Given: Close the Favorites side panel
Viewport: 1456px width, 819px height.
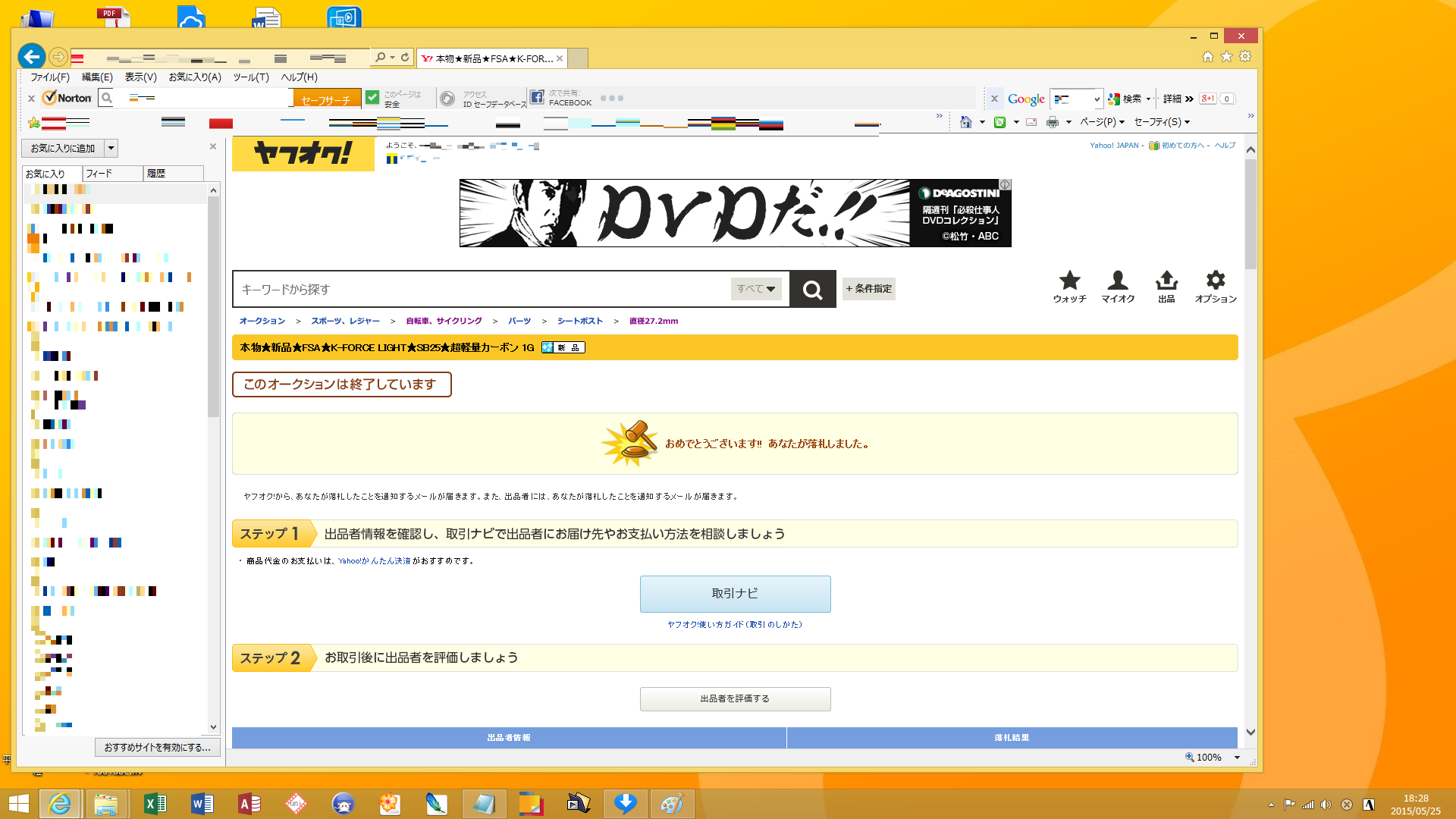Looking at the screenshot, I should coord(213,146).
